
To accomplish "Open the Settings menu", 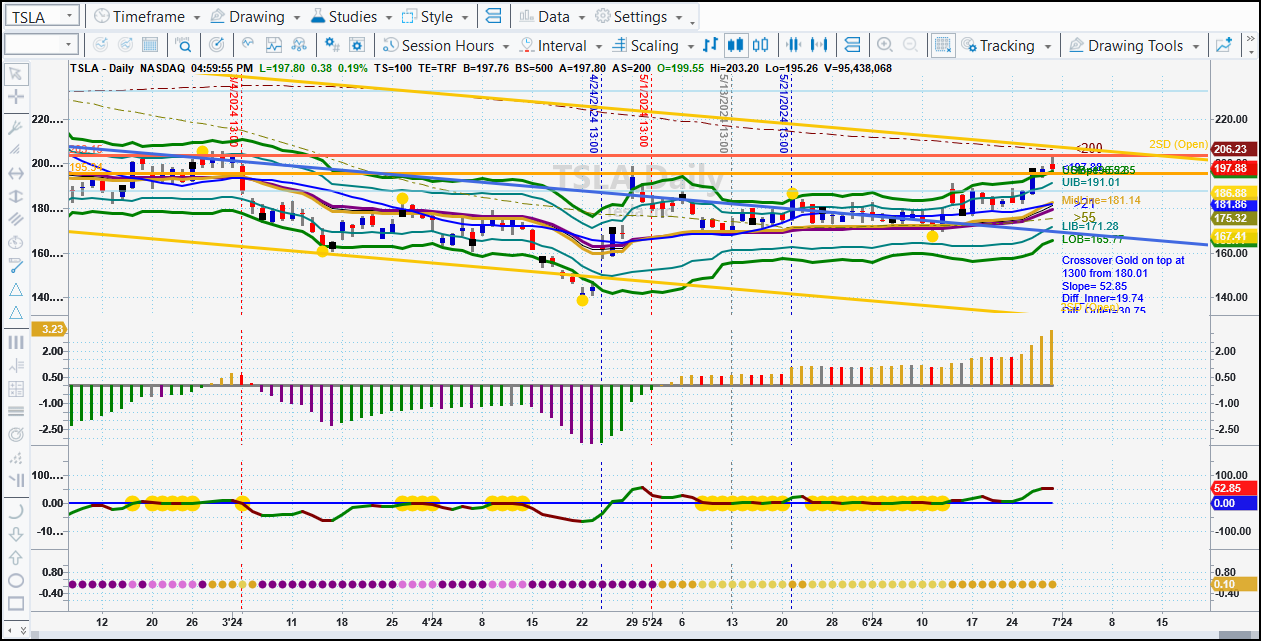I will pos(638,17).
